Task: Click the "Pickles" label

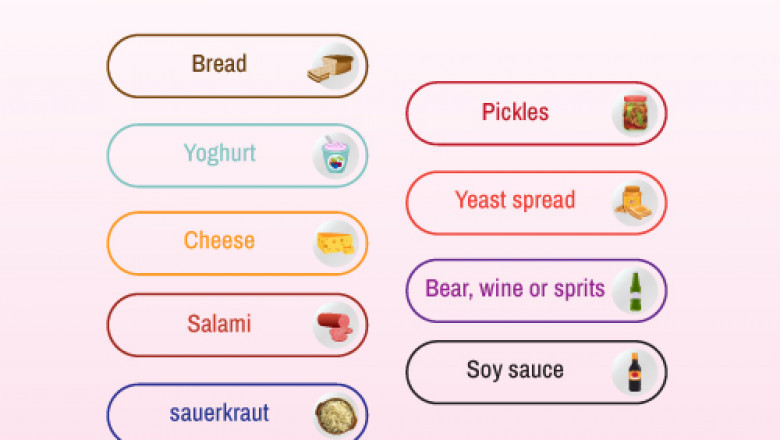Action: (515, 112)
